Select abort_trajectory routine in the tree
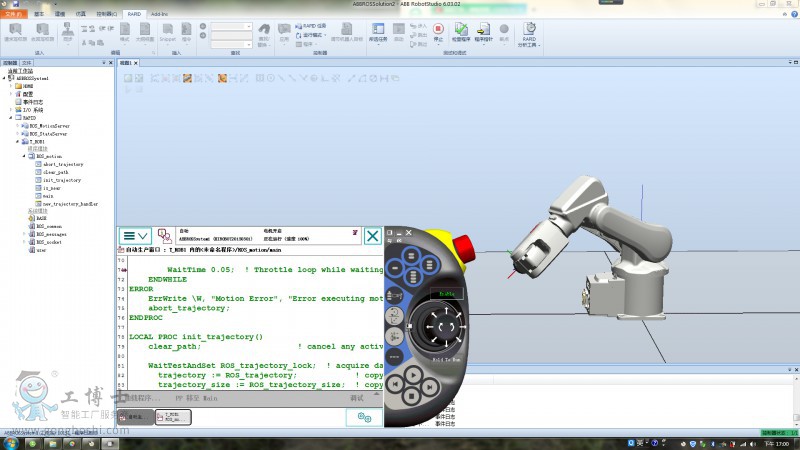800x450 pixels. pyautogui.click(x=62, y=164)
